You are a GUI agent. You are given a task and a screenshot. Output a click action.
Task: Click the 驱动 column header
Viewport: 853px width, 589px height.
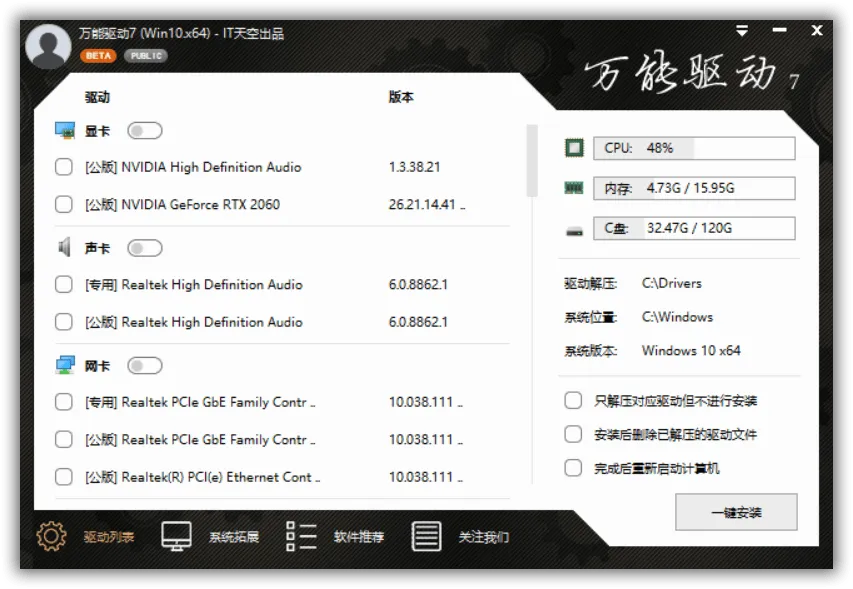pyautogui.click(x=97, y=97)
